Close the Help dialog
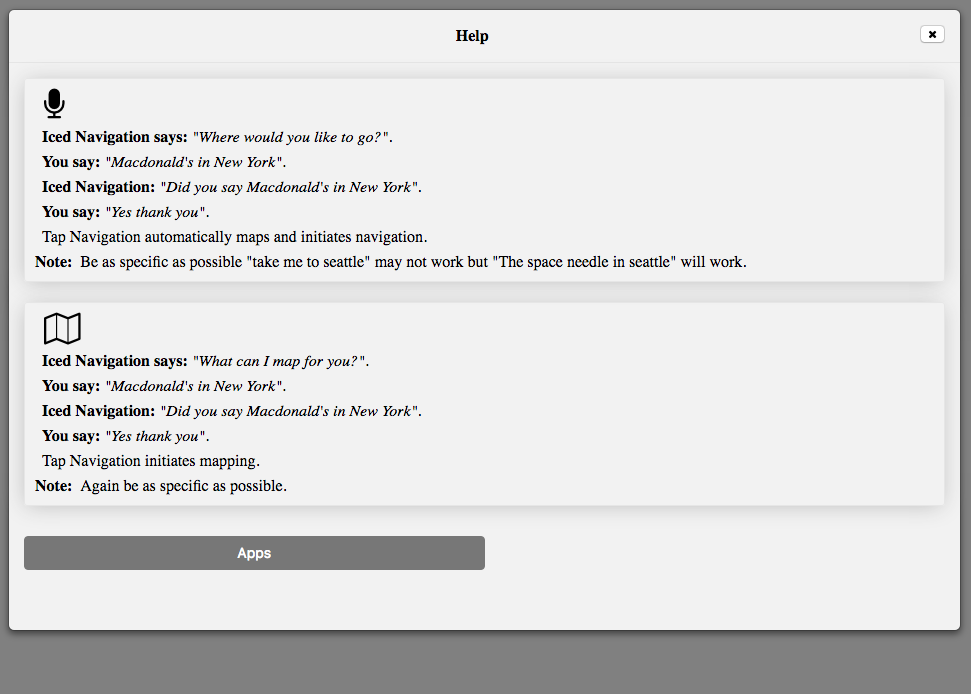 [932, 34]
